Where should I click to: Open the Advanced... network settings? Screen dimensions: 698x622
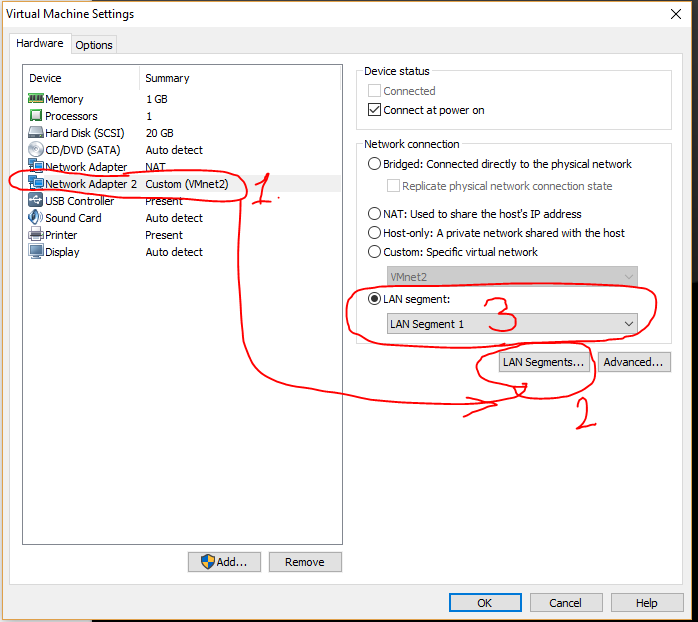(x=634, y=362)
